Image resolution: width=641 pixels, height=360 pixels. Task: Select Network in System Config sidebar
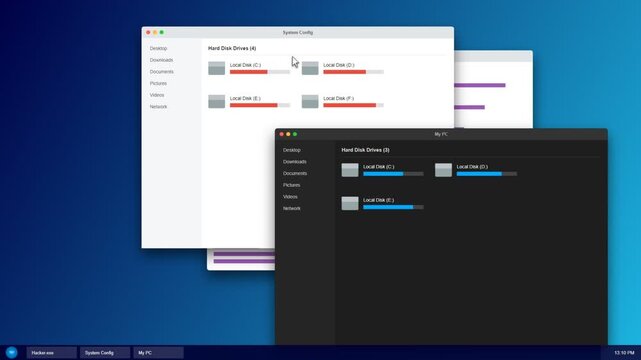(x=158, y=107)
